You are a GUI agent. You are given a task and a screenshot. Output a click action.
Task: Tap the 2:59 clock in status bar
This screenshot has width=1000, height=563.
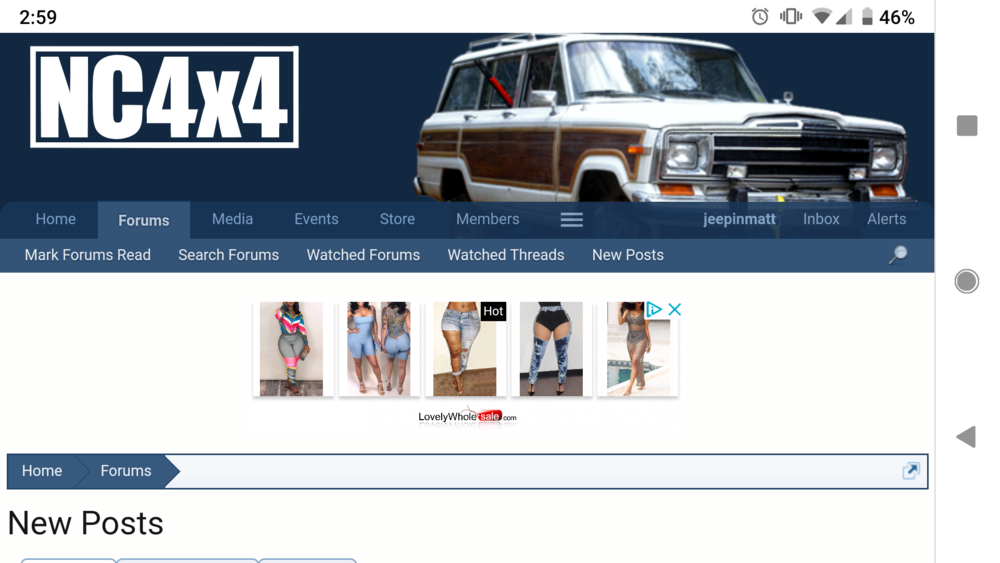(x=38, y=17)
